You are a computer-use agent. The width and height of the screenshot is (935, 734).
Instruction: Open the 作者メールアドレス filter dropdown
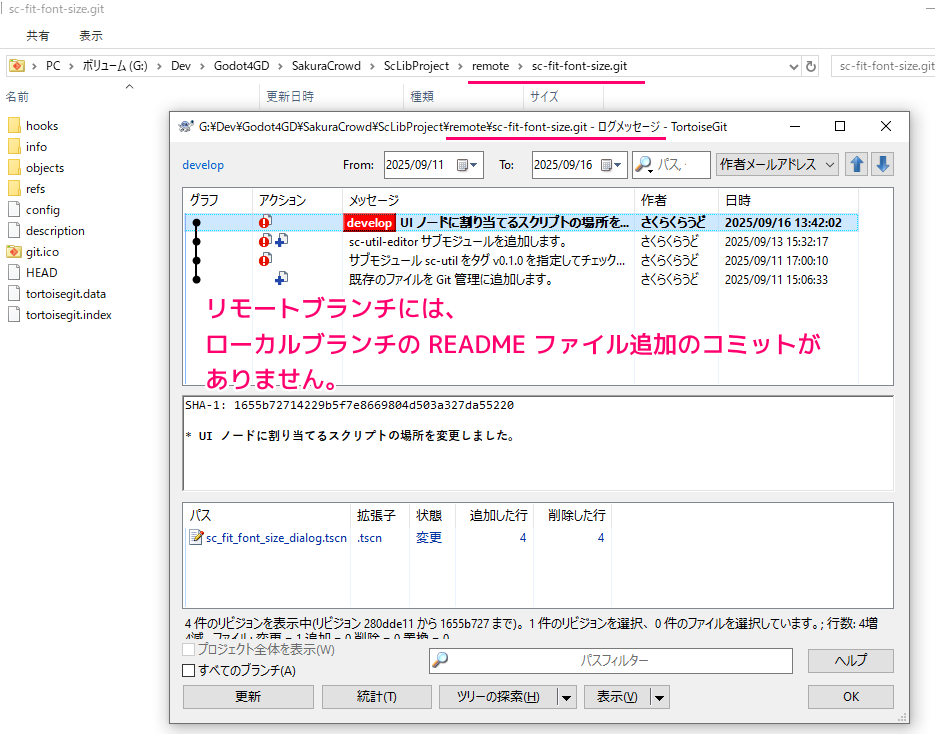click(x=830, y=164)
